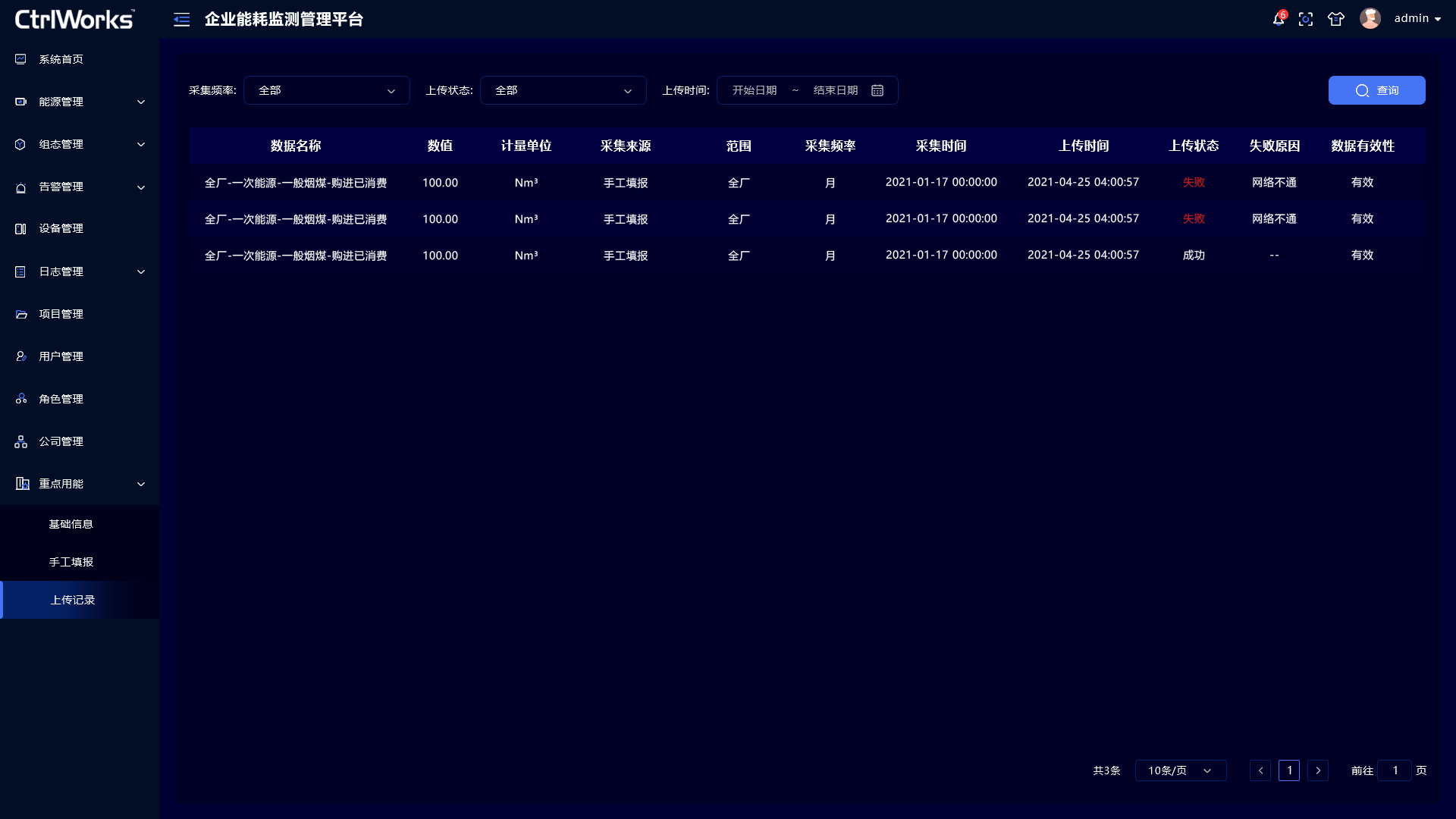
Task: Click the 计量单位 column header
Action: (526, 146)
